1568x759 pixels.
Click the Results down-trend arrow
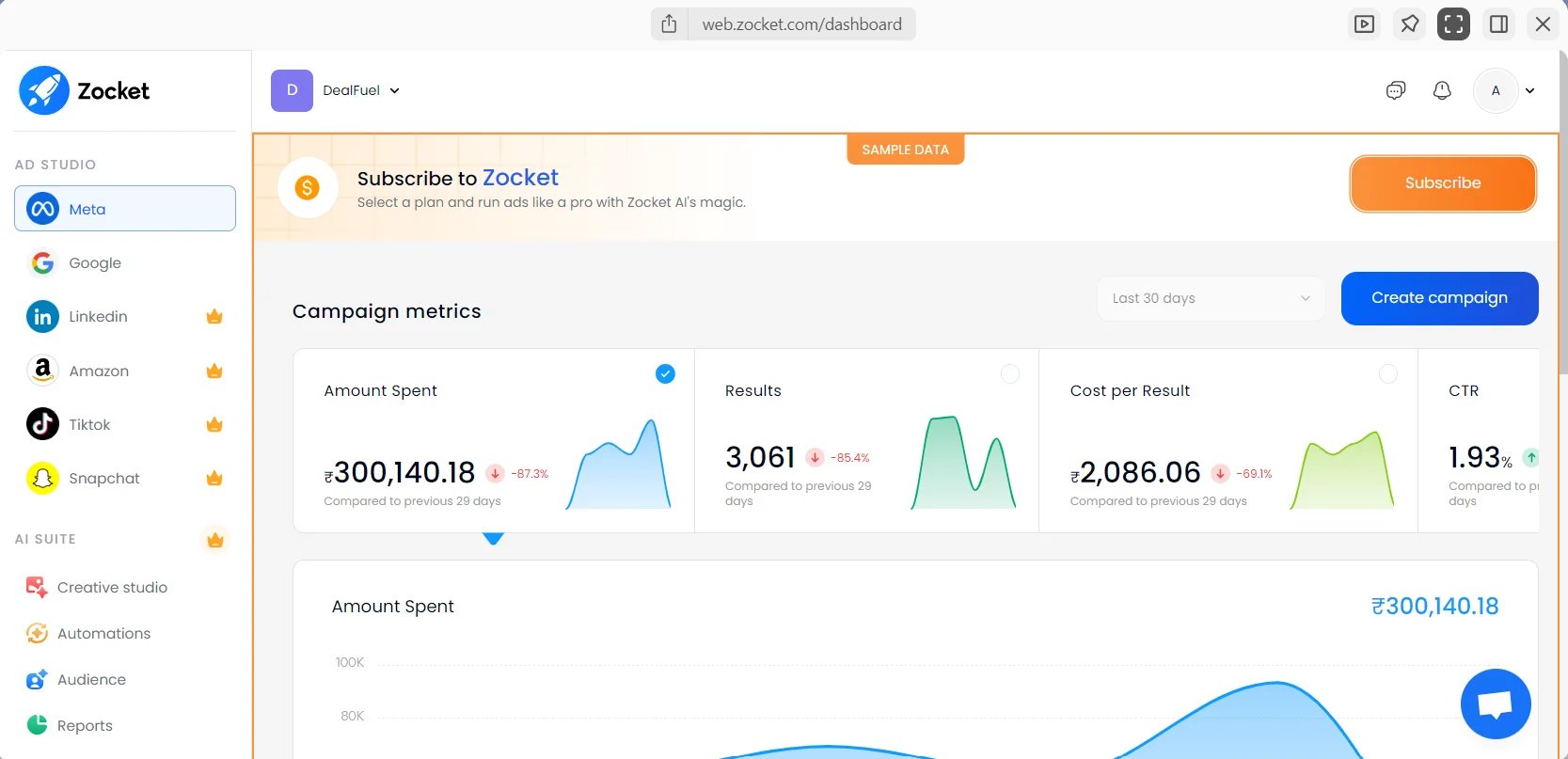(x=815, y=457)
